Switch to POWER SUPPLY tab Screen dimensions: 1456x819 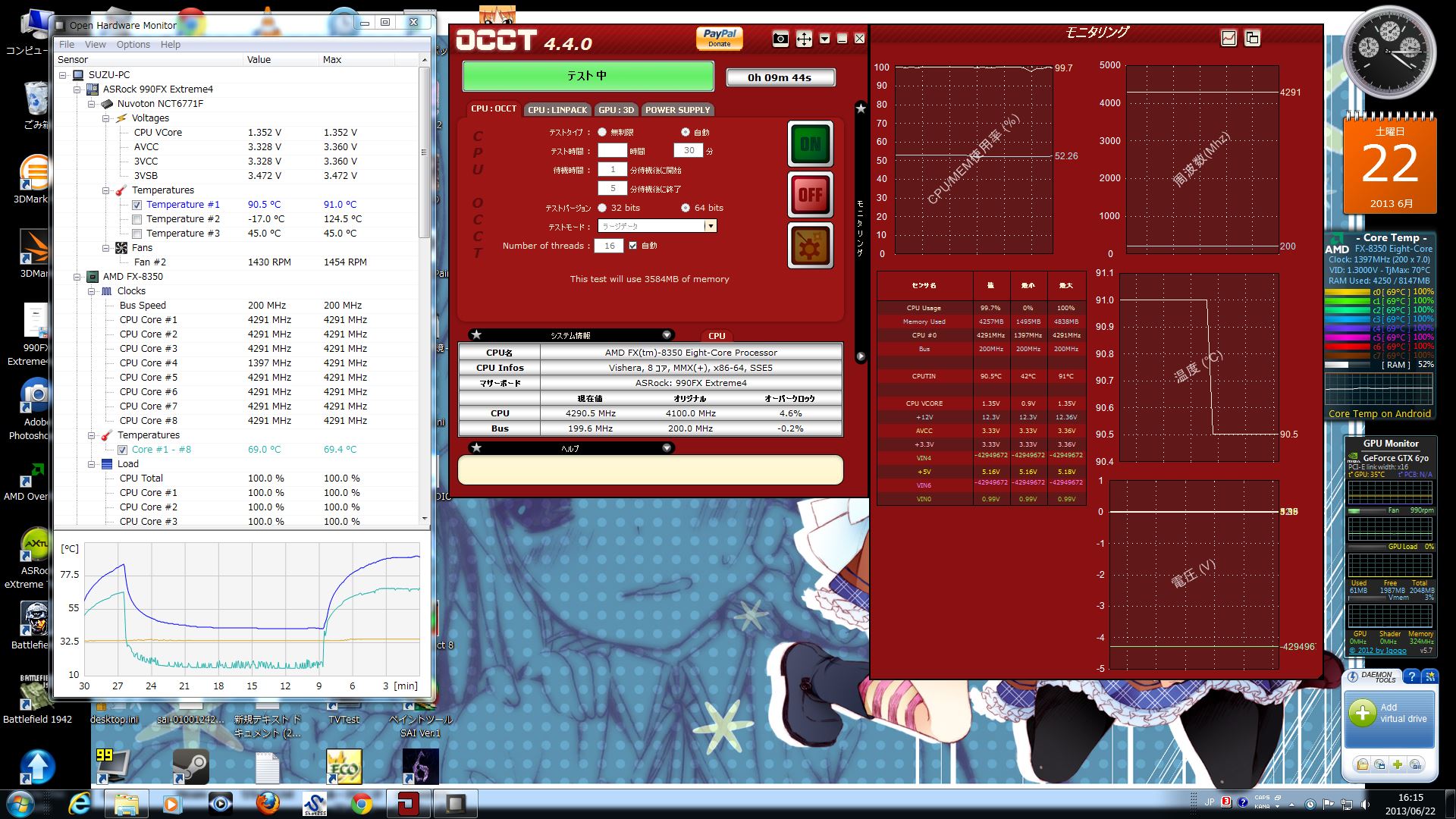pyautogui.click(x=677, y=110)
